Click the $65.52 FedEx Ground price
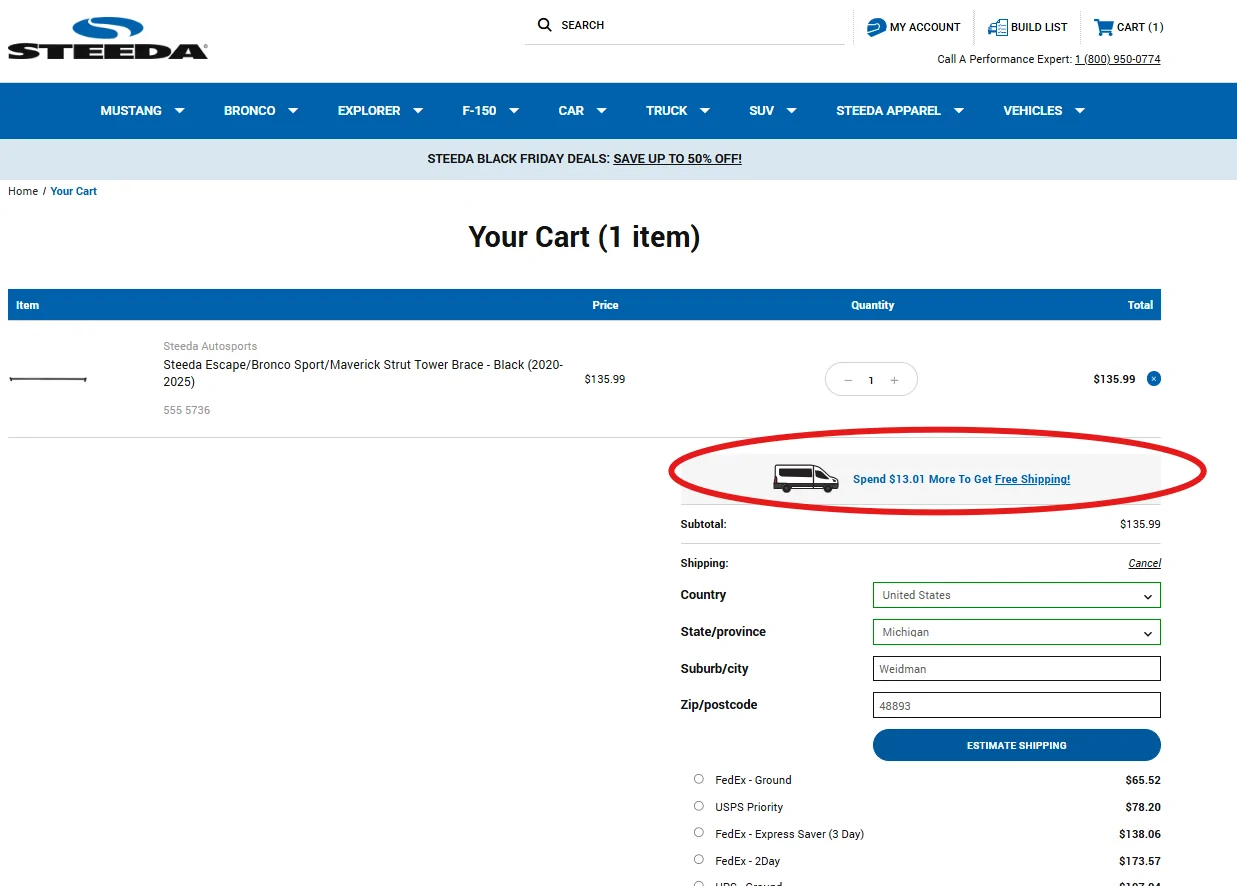 coord(1143,780)
